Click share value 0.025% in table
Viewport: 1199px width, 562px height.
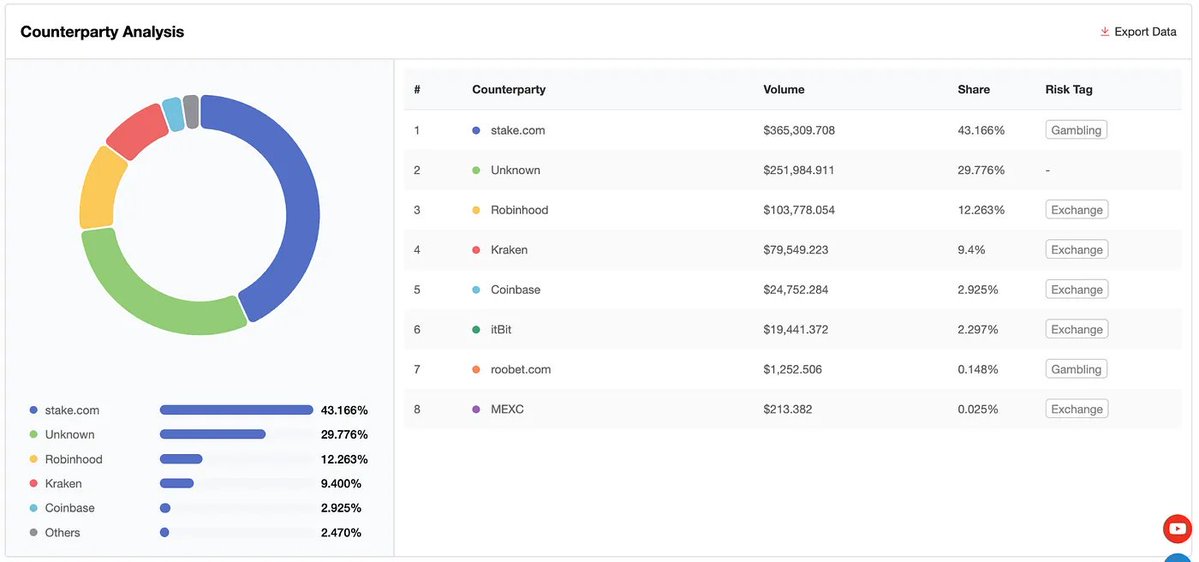[978, 409]
